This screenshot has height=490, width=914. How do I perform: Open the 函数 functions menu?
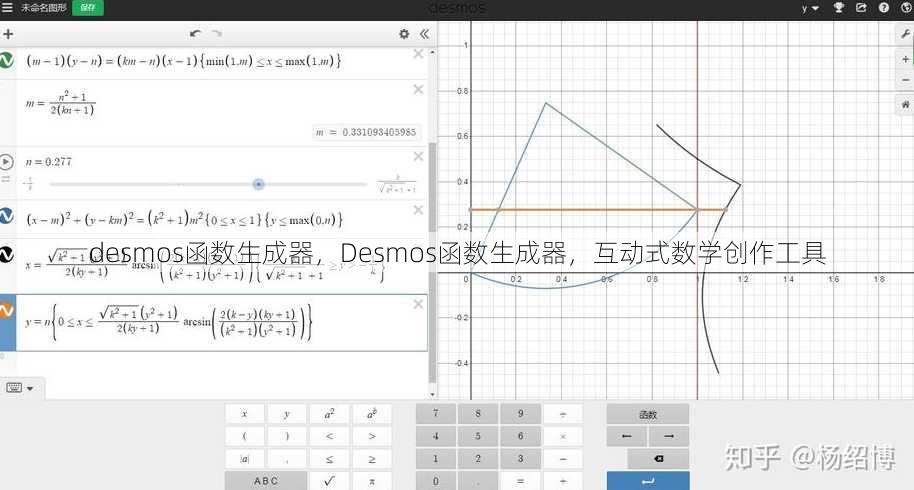pos(648,414)
